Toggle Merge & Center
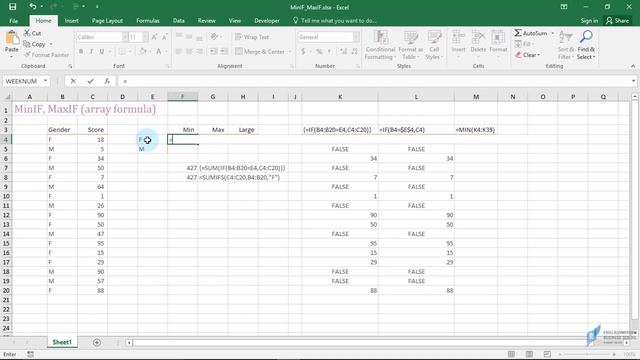 click(x=260, y=51)
